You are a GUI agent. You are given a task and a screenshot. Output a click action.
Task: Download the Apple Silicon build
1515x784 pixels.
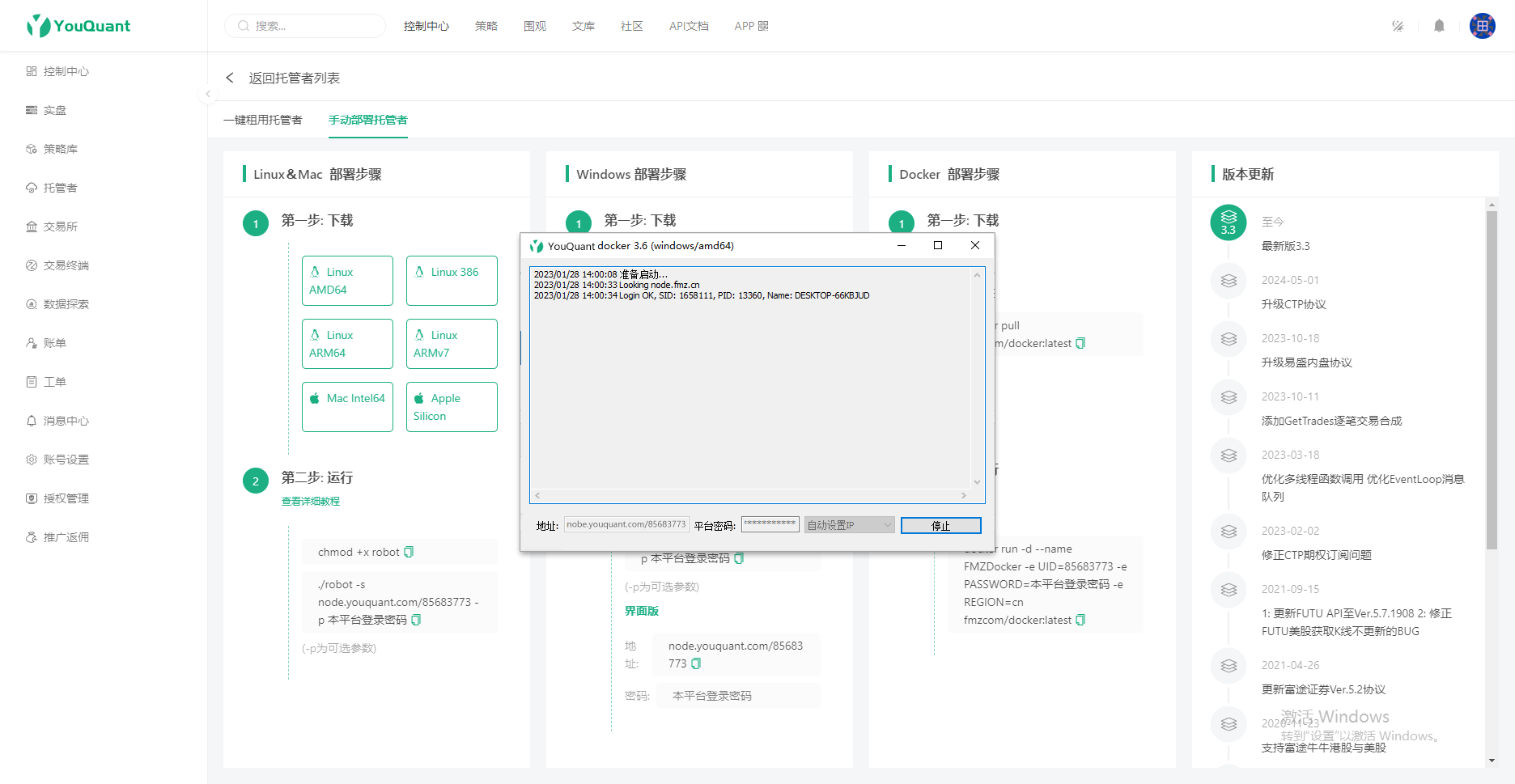click(452, 407)
